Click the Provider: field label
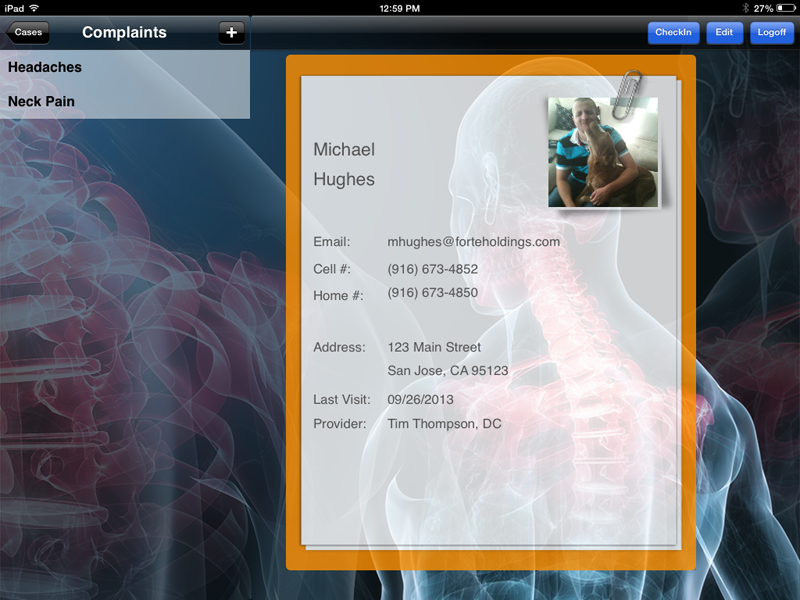This screenshot has width=800, height=600. [340, 424]
